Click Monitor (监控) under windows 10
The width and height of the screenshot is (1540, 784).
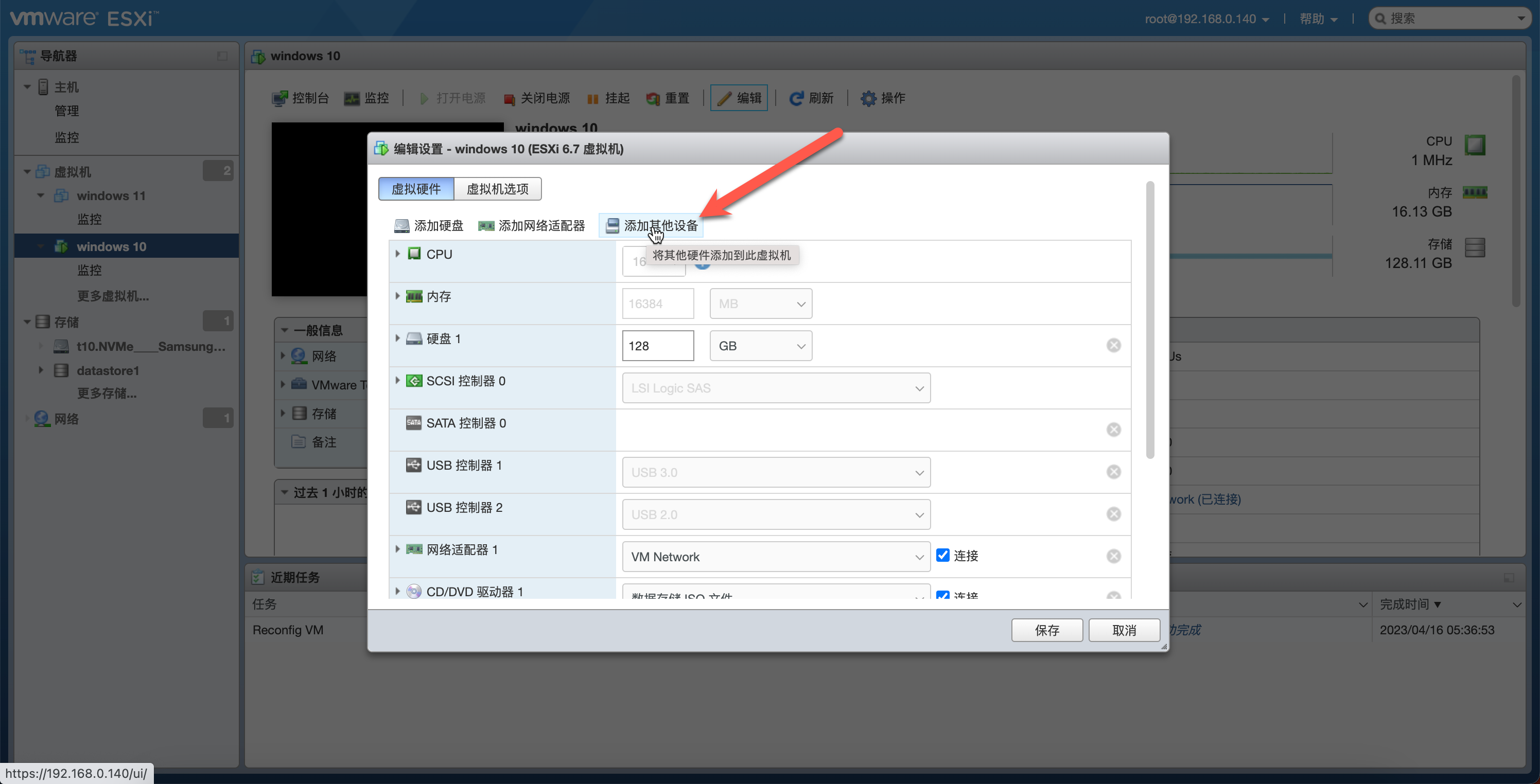coord(89,270)
